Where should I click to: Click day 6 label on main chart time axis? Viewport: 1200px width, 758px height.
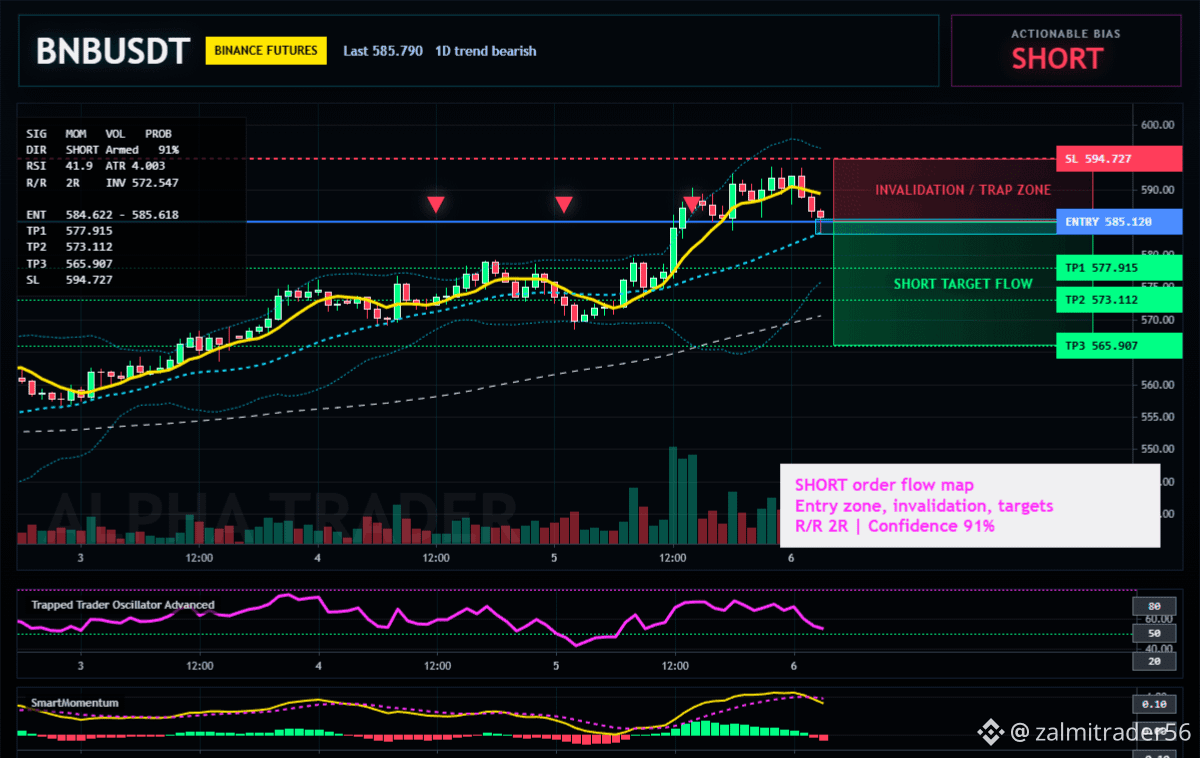click(791, 558)
